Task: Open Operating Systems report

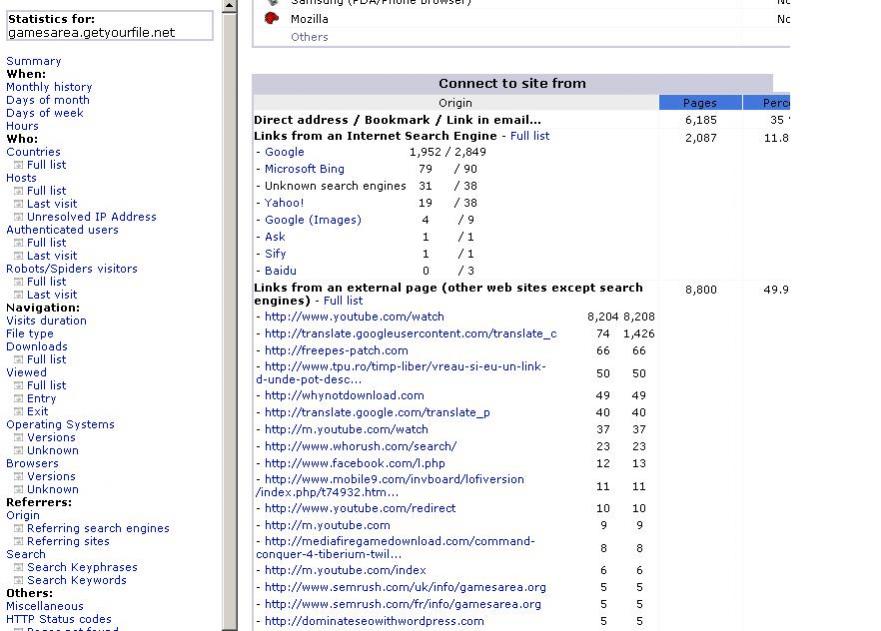Action: (60, 424)
